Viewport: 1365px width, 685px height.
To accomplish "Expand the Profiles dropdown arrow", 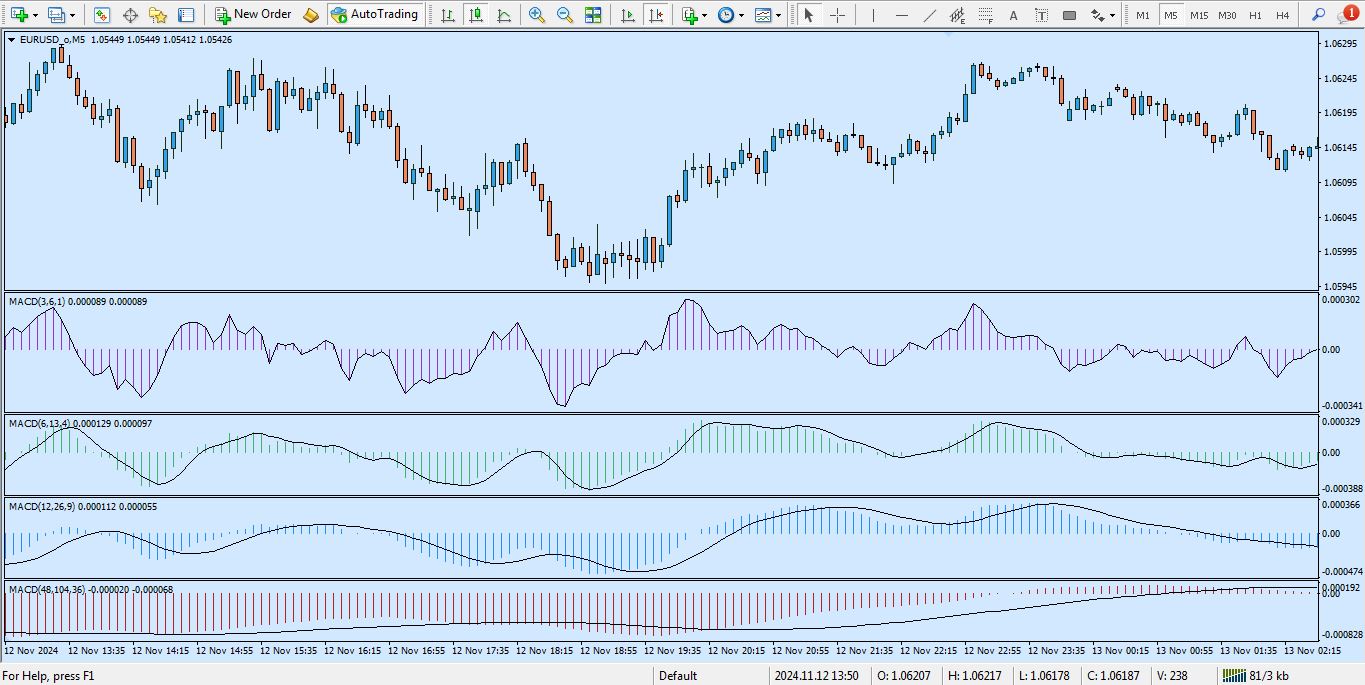I will pyautogui.click(x=72, y=15).
